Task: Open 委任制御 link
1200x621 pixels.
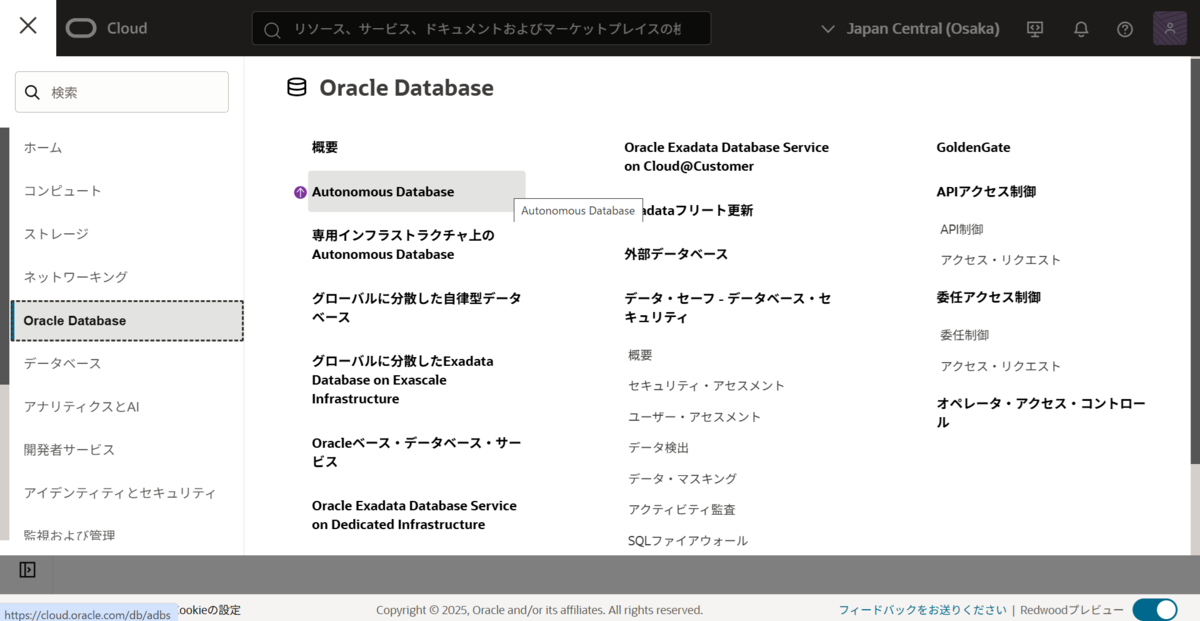Action: [x=964, y=335]
